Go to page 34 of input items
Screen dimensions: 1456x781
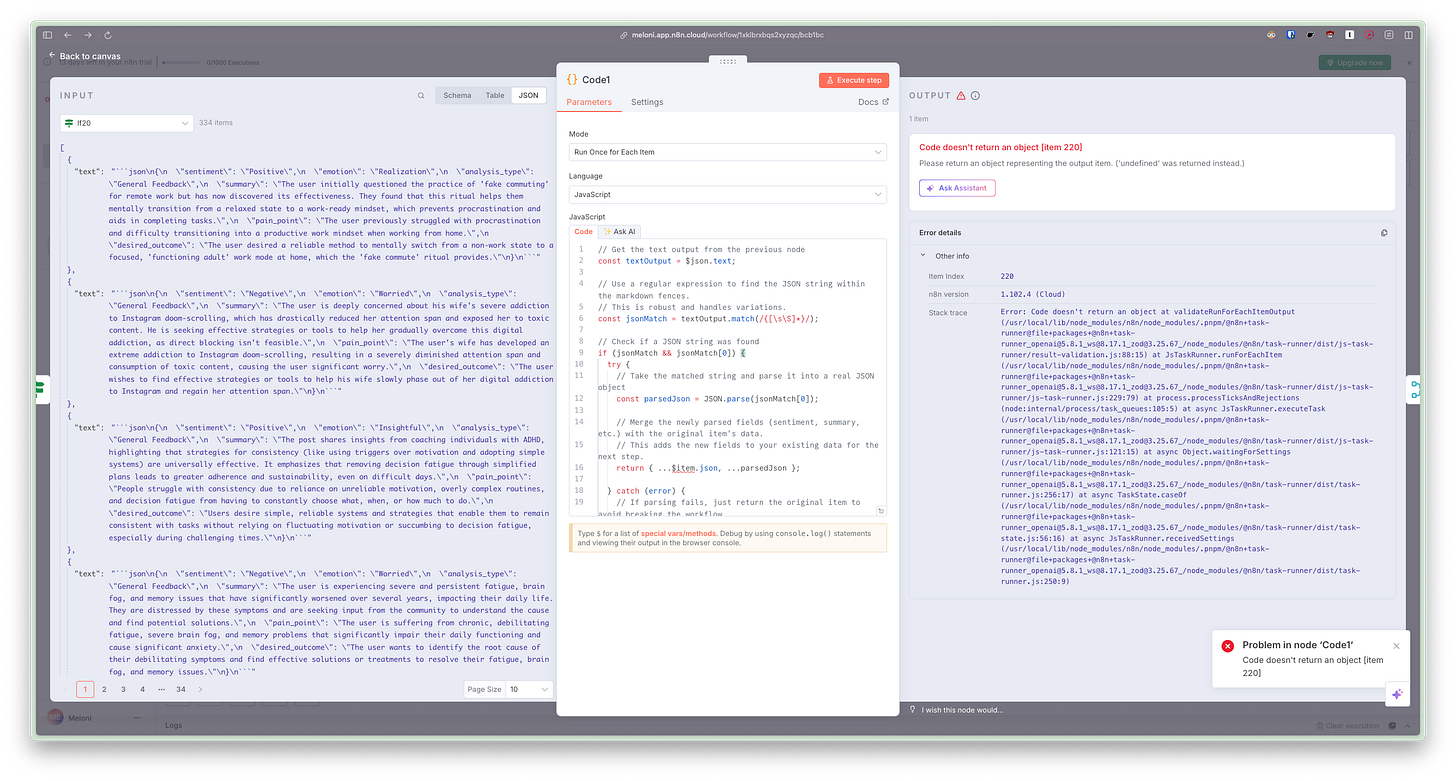(181, 689)
